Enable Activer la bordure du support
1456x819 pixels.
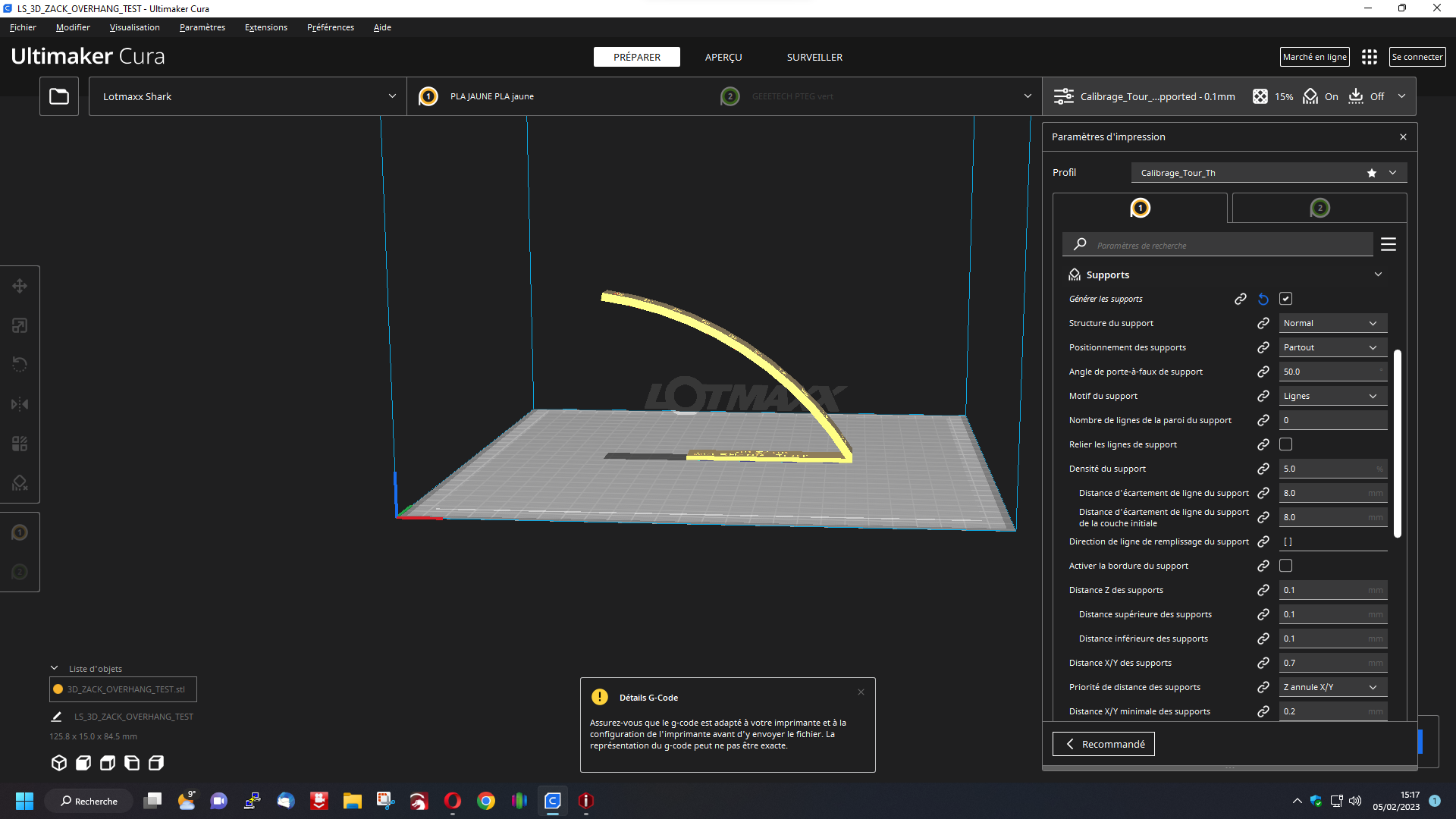pos(1285,566)
